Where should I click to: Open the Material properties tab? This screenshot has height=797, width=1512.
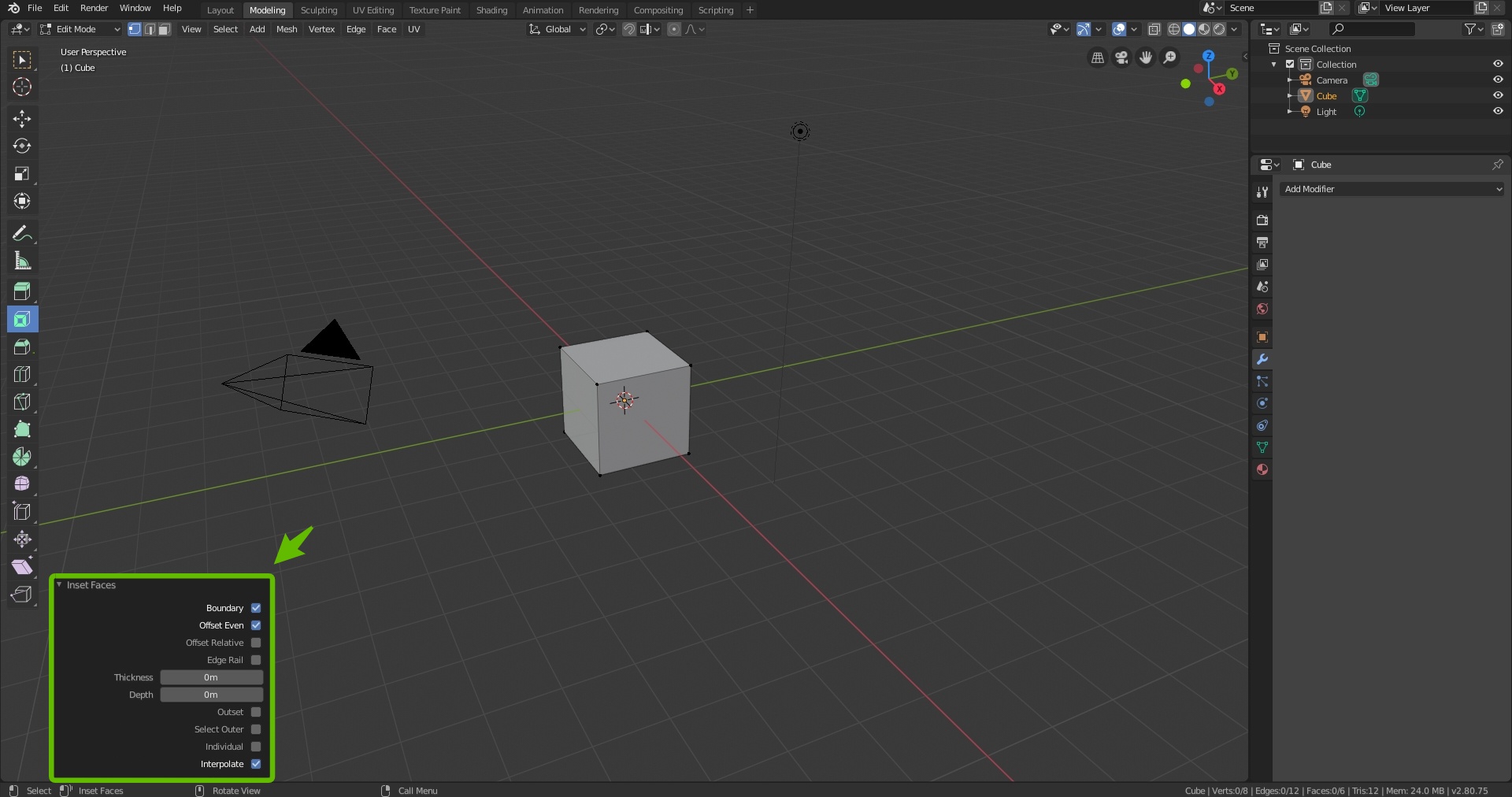click(1262, 469)
